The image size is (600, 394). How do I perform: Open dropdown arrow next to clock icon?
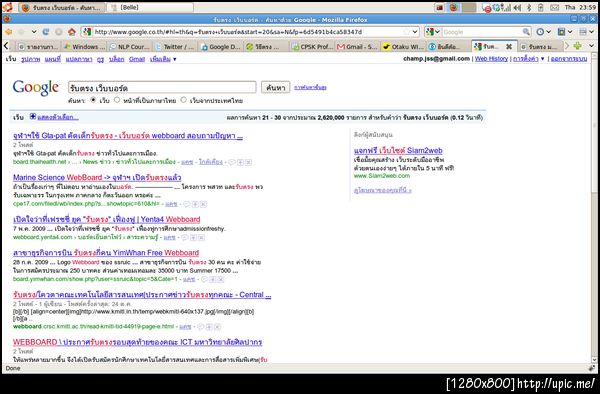coord(548,32)
